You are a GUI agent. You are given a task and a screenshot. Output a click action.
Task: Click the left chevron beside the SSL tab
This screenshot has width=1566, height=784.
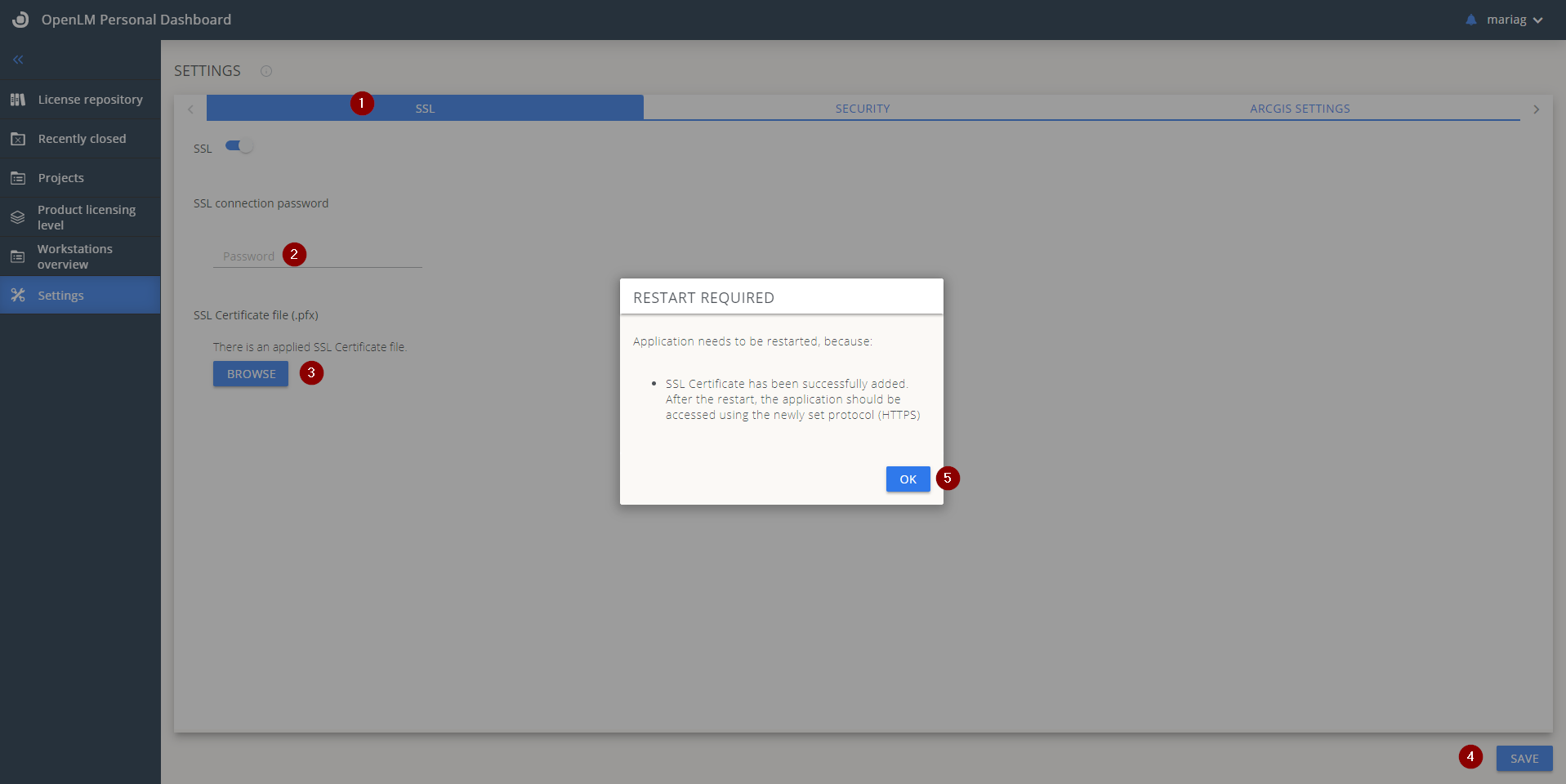click(190, 109)
